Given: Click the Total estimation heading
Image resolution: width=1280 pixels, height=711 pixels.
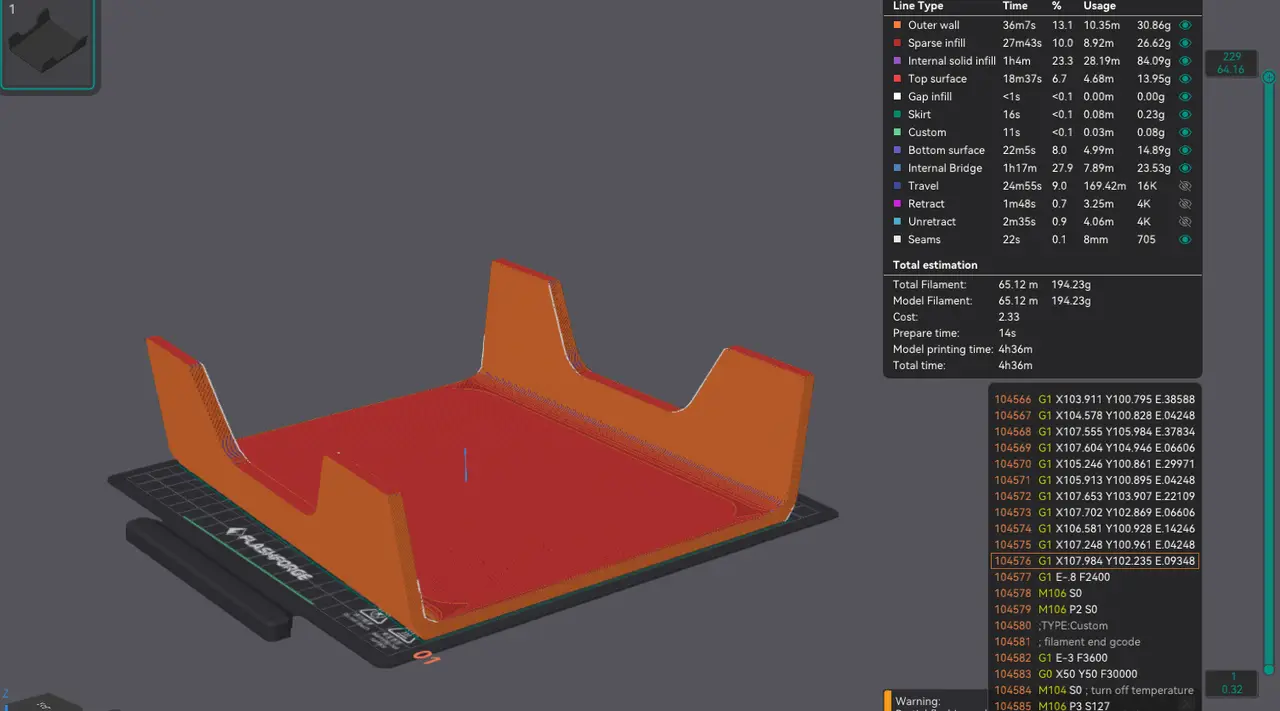Looking at the screenshot, I should (935, 265).
